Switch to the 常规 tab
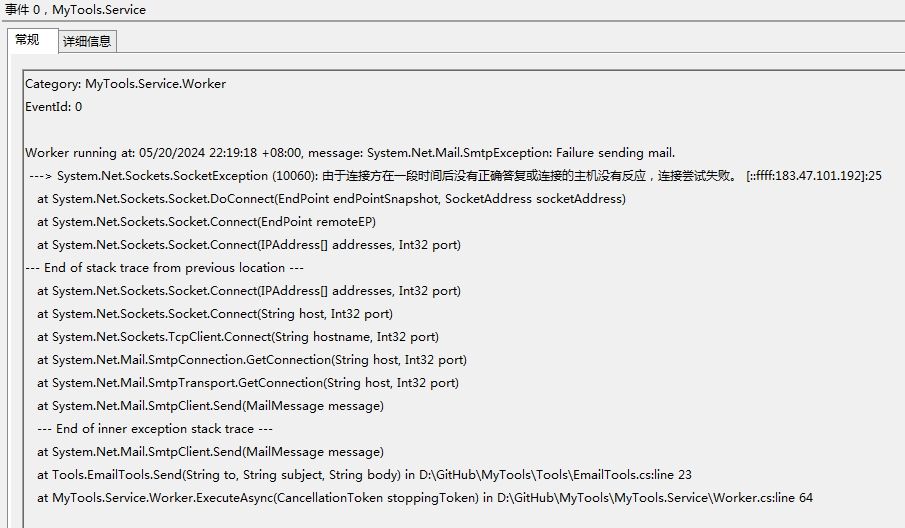905x528 pixels. (x=27, y=40)
